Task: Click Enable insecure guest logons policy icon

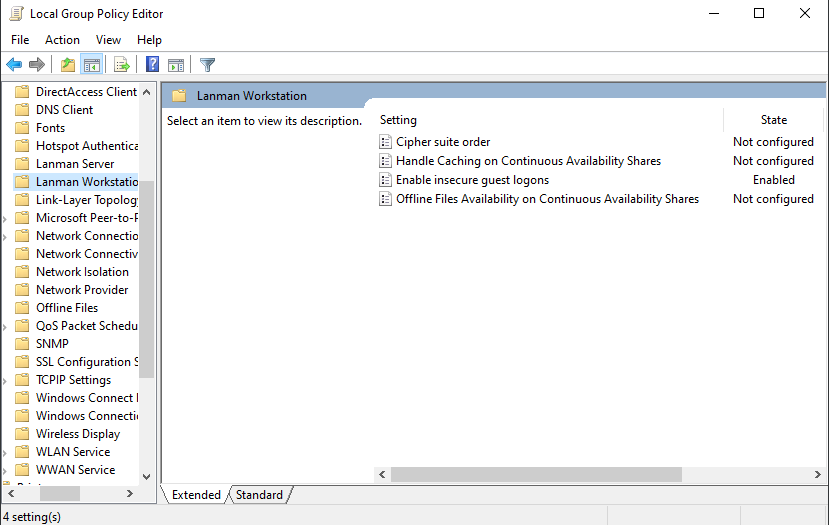Action: point(385,180)
